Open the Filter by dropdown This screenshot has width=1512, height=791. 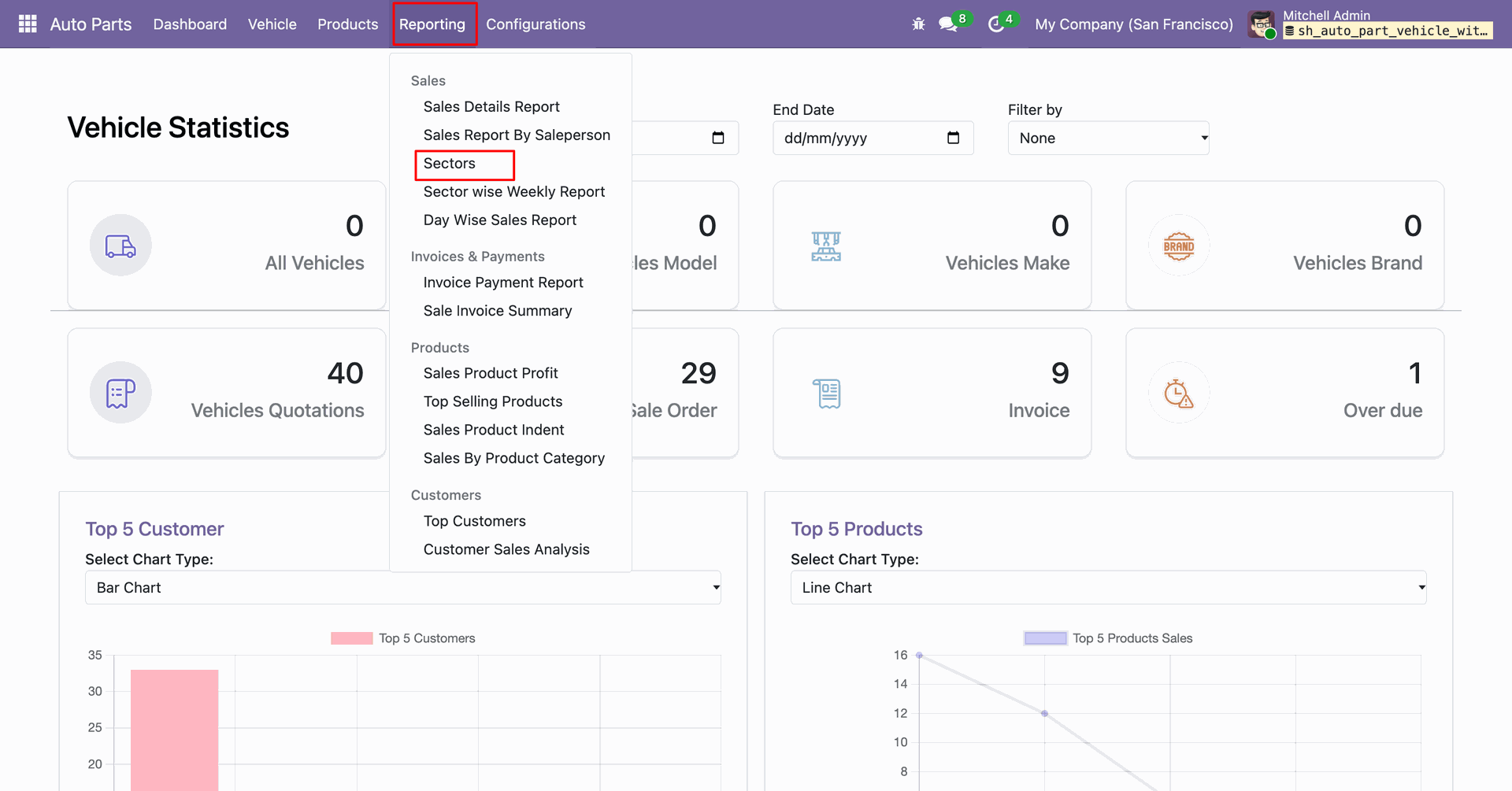point(1109,138)
